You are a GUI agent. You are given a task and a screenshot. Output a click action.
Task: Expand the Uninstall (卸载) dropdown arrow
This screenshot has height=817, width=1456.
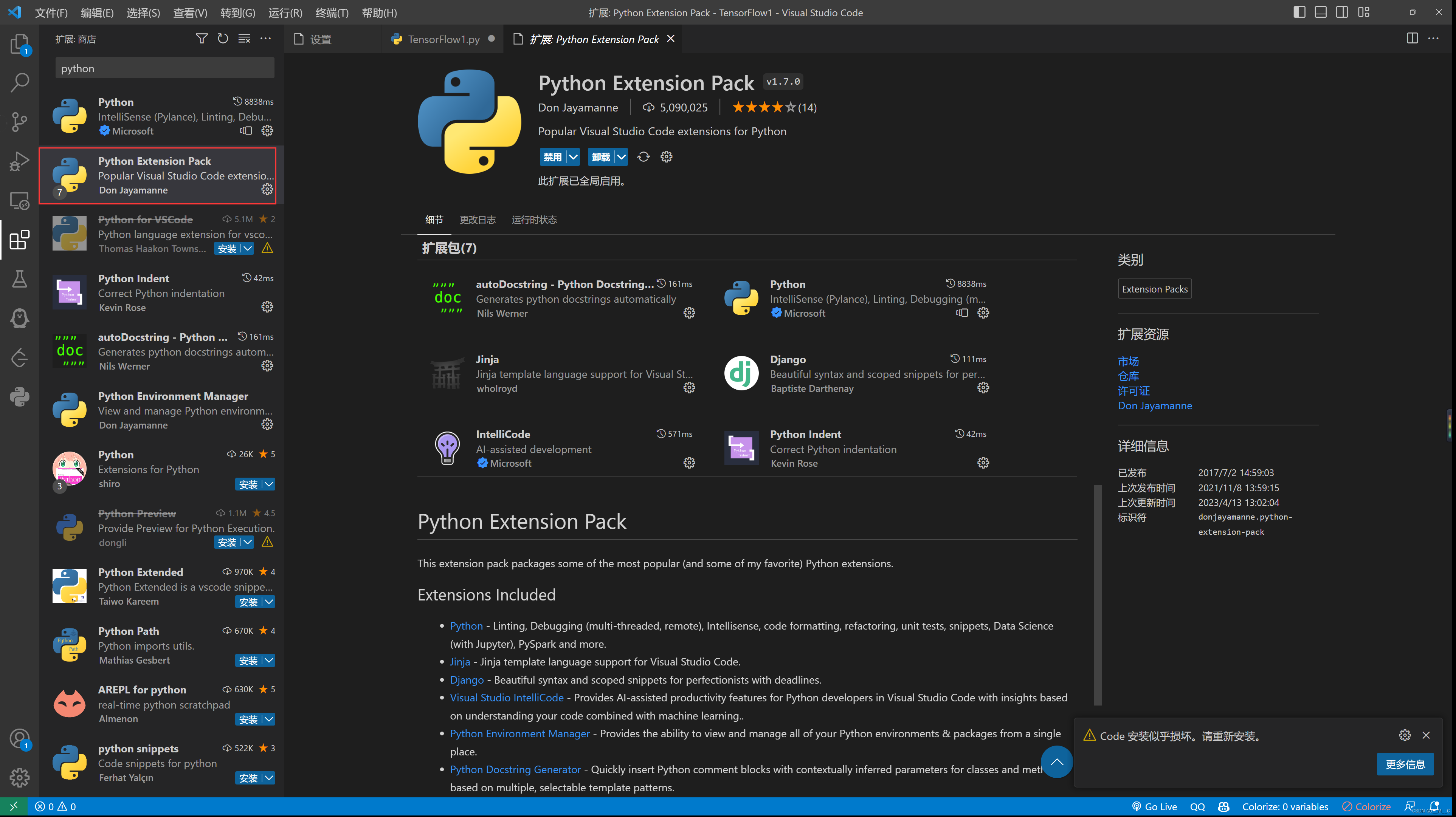pos(621,157)
